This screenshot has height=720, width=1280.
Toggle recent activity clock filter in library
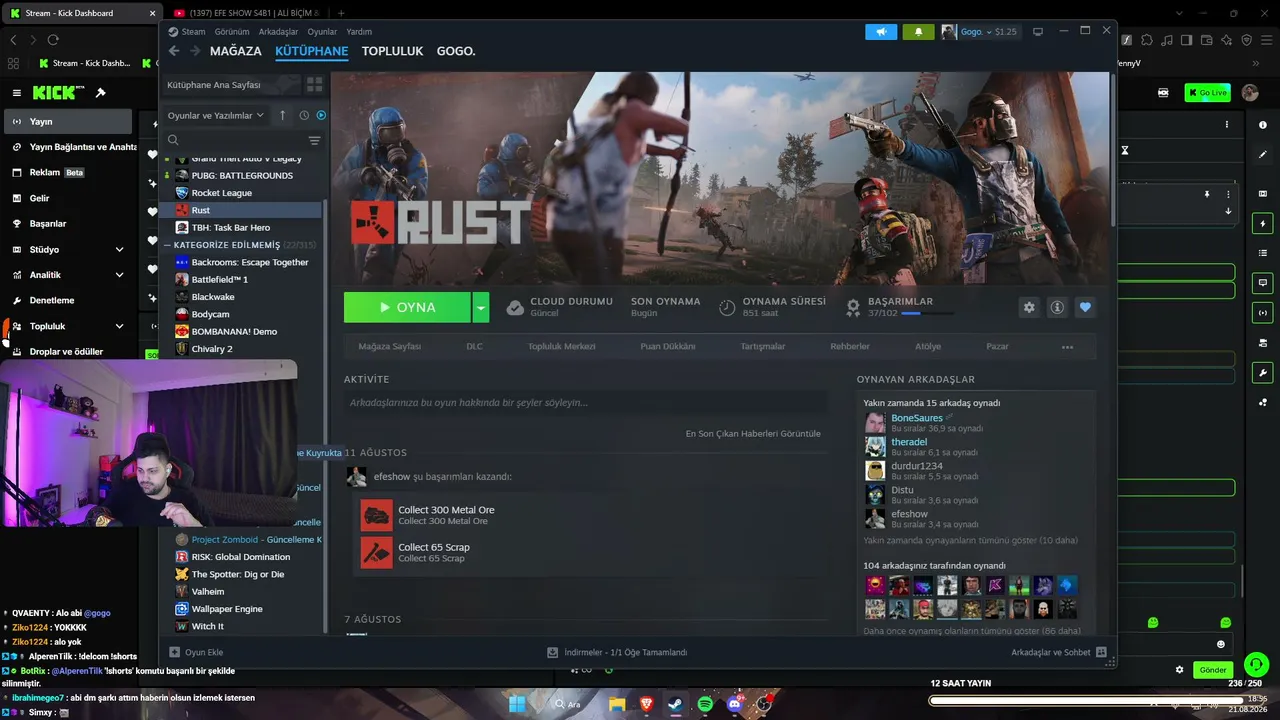[x=304, y=115]
